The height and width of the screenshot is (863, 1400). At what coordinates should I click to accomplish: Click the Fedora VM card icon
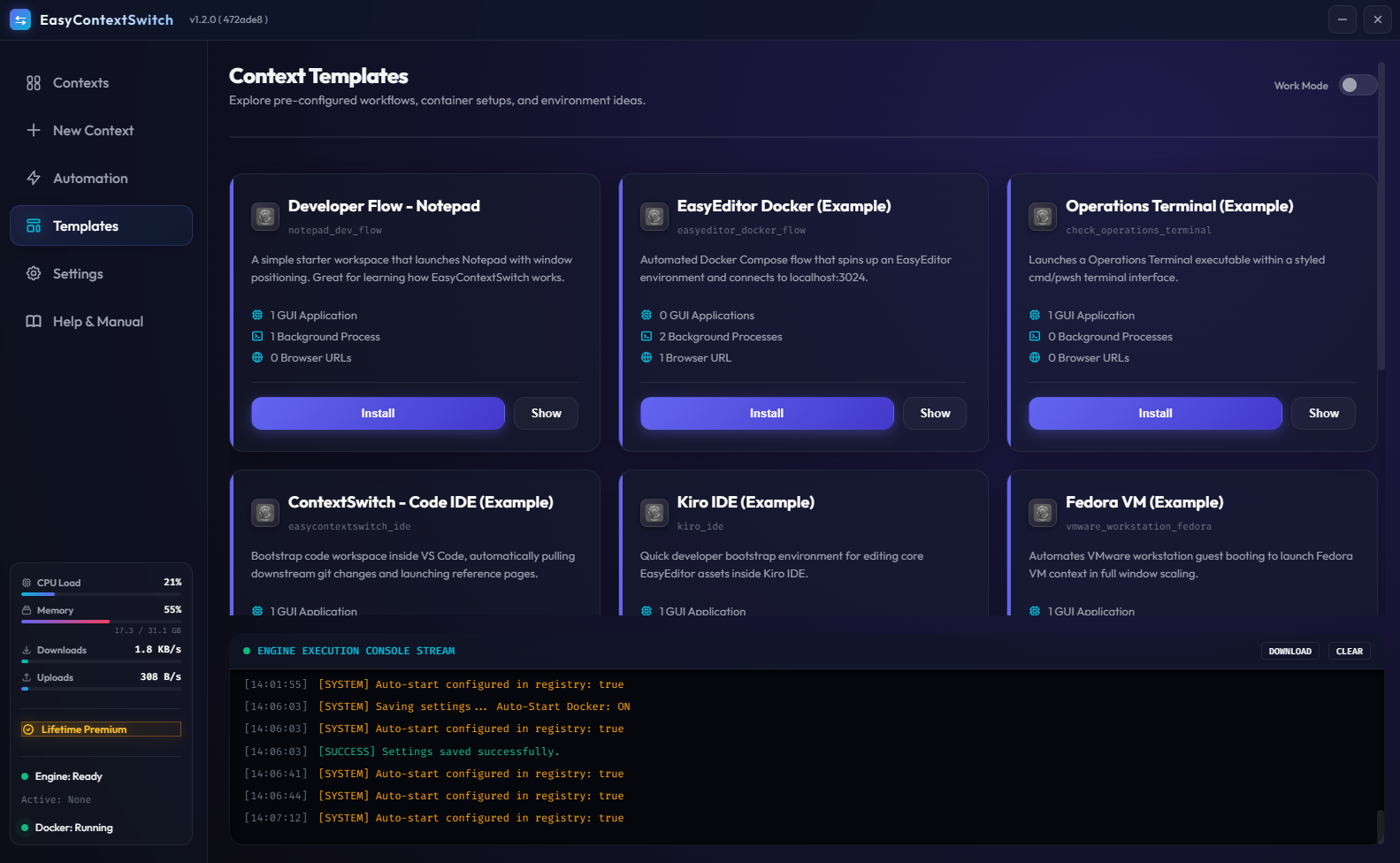coord(1043,512)
